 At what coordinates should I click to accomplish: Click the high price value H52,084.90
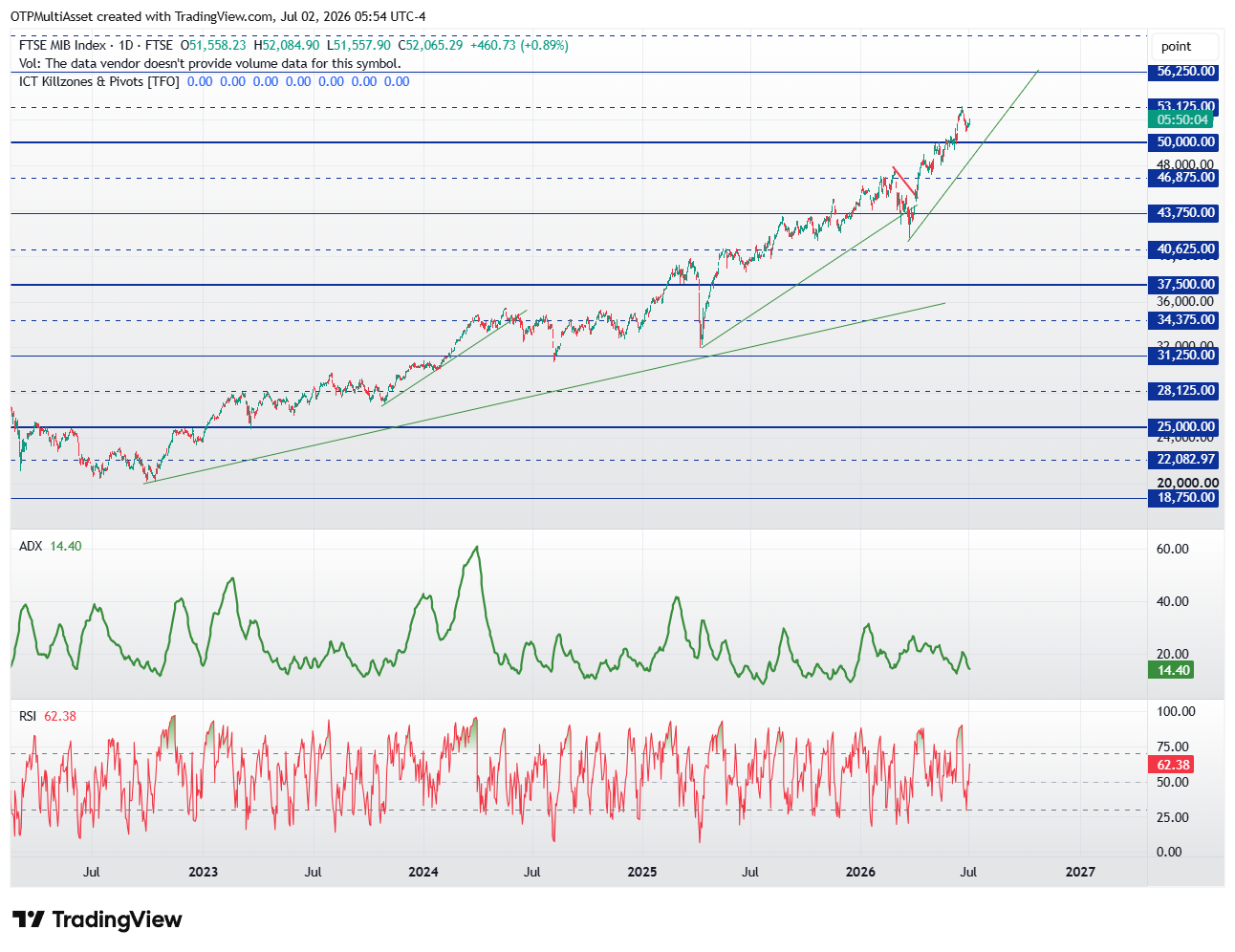[287, 45]
